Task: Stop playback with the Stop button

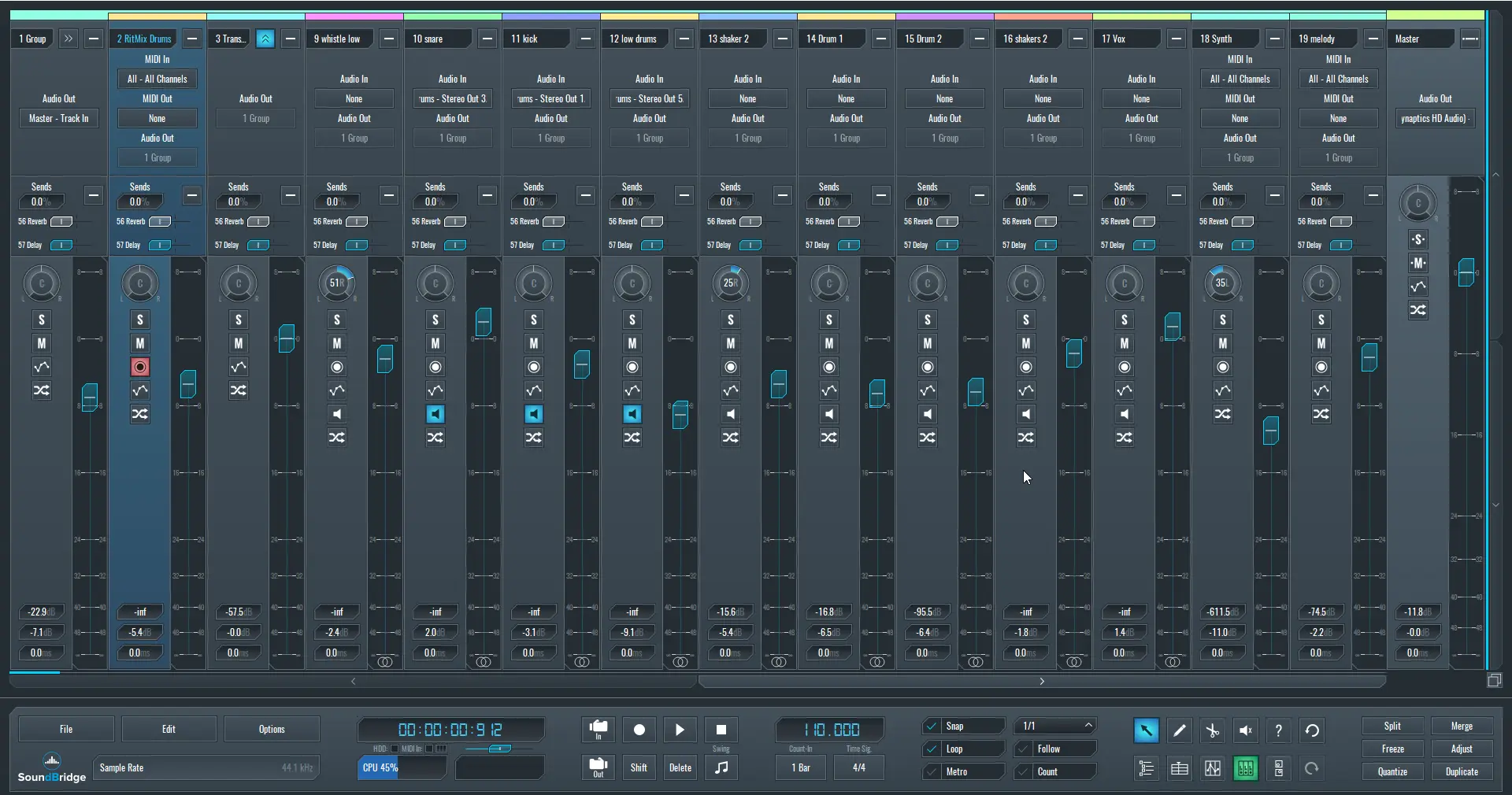Action: coord(721,730)
